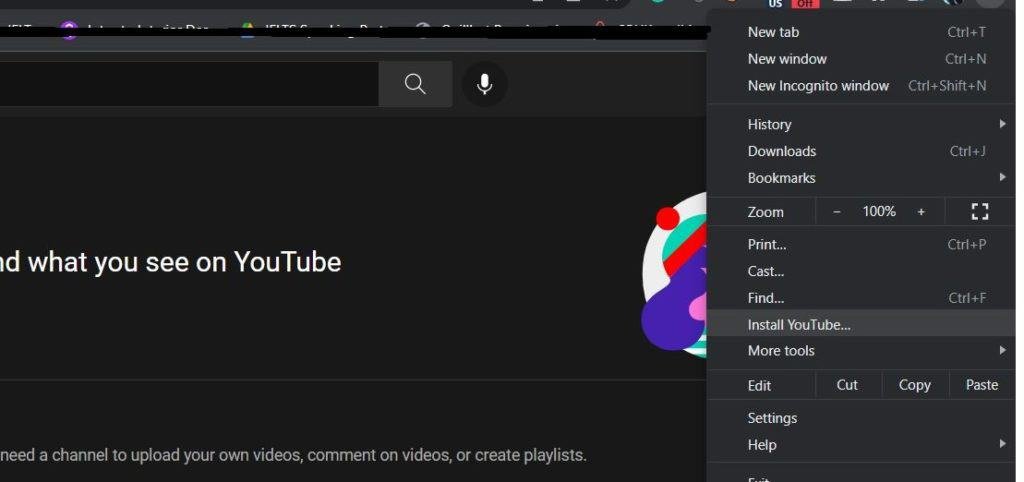This screenshot has height=482, width=1024.
Task: Select Print... in Chrome menu
Action: pyautogui.click(x=861, y=244)
